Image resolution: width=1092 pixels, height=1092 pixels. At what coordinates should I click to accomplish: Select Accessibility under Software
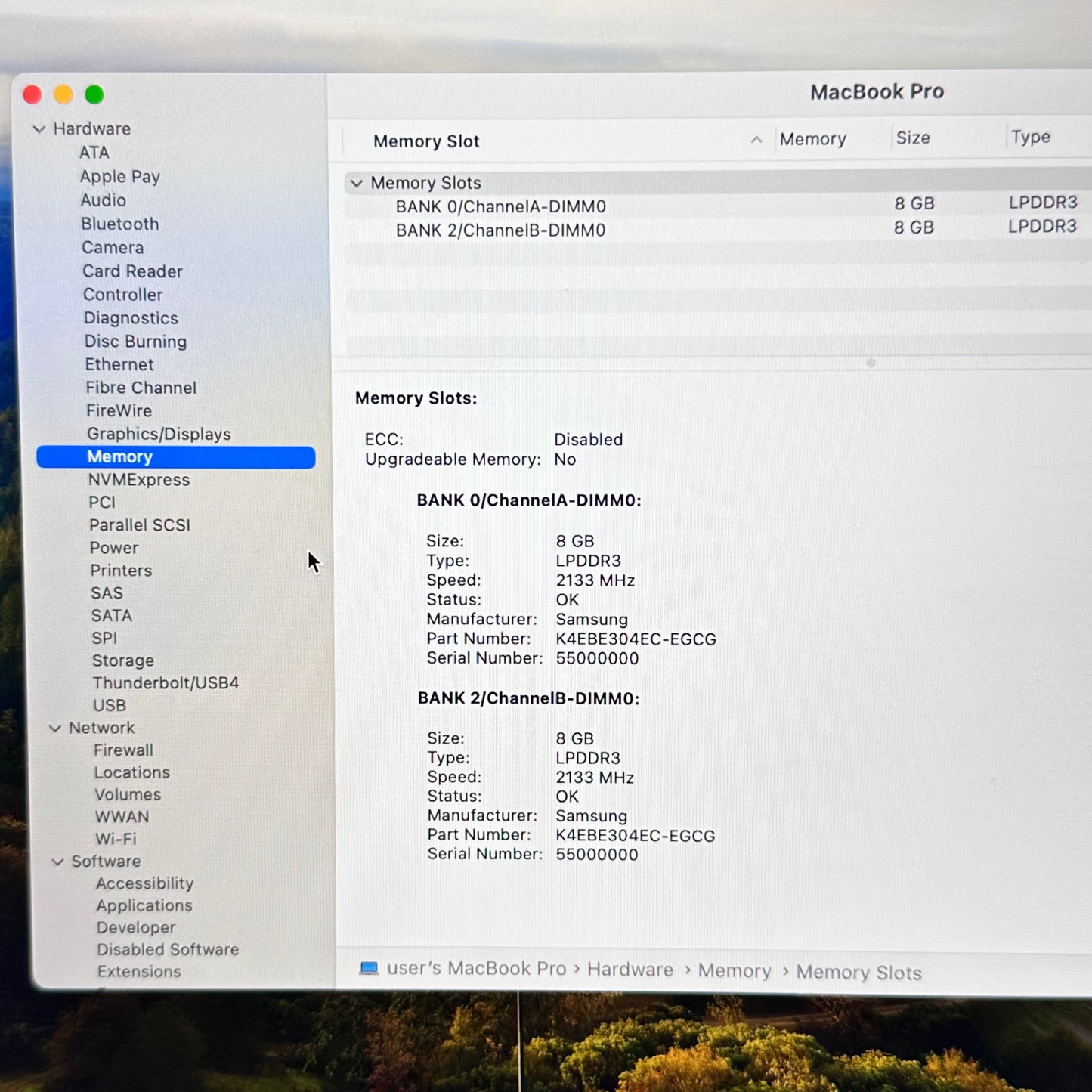pyautogui.click(x=145, y=883)
